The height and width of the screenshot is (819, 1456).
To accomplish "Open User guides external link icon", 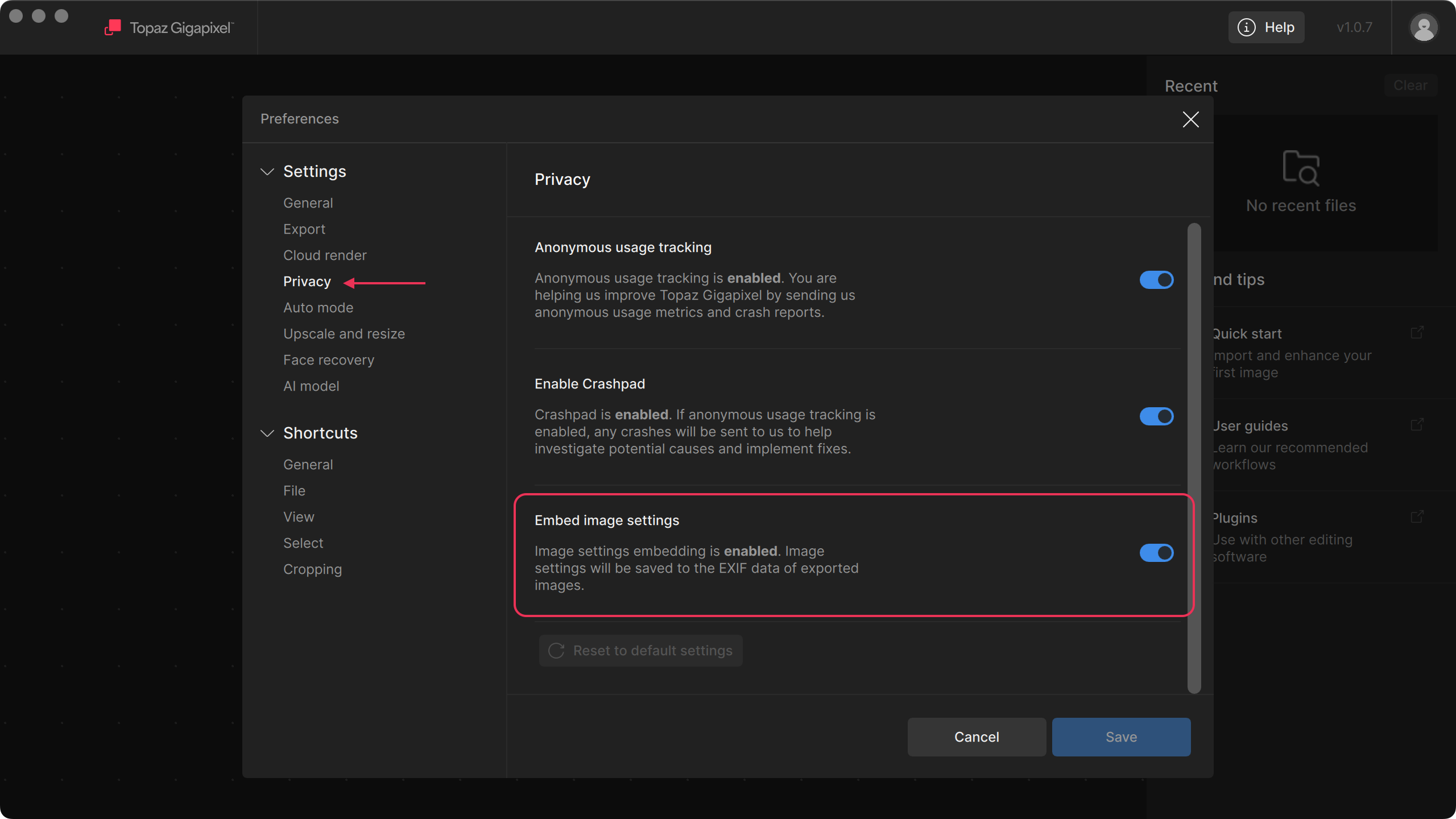I will click(1417, 425).
